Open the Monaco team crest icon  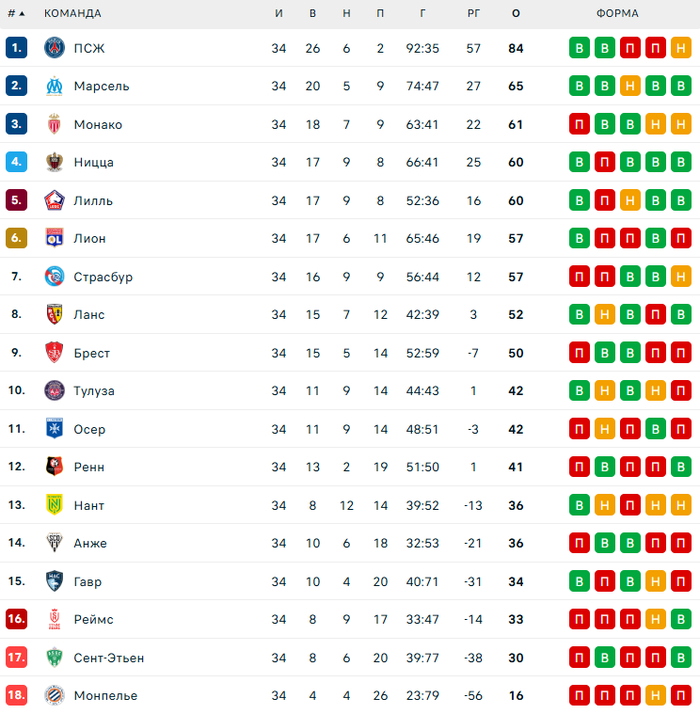(x=54, y=124)
